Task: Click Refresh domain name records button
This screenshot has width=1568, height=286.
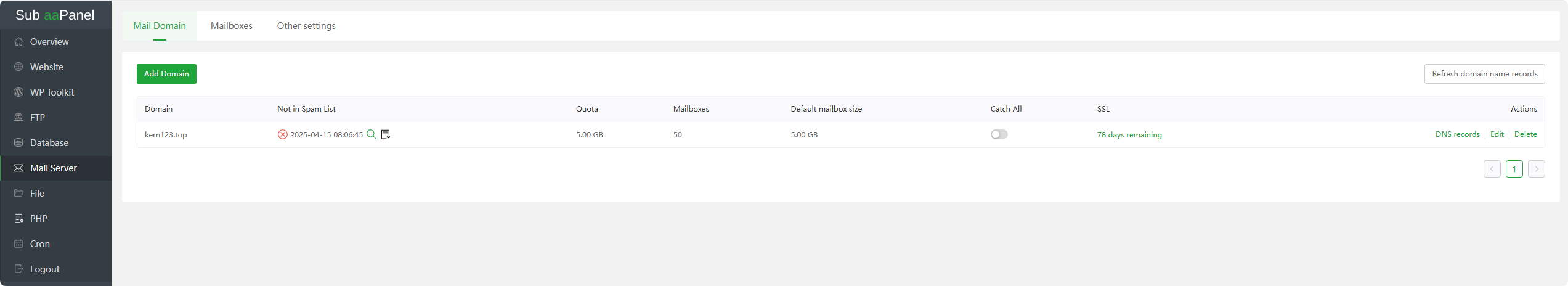Action: click(1484, 74)
